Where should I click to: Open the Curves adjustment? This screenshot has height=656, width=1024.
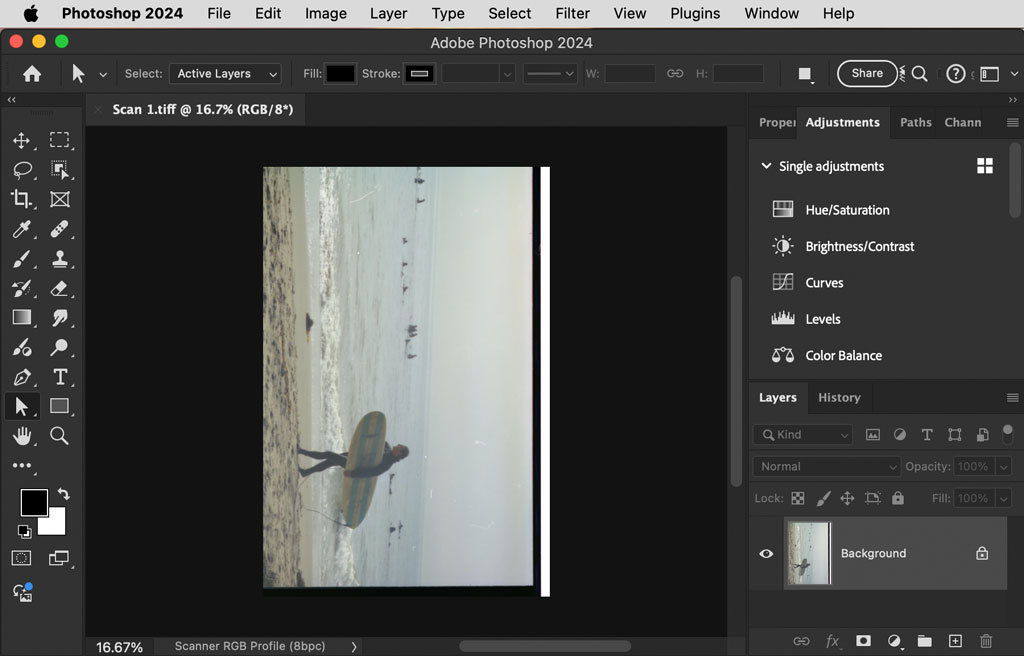[824, 282]
